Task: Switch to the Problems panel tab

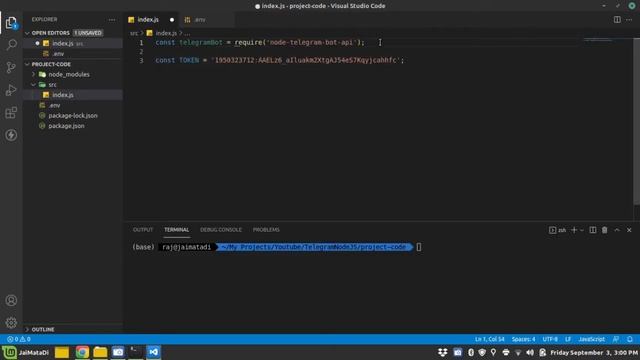Action: (266, 230)
